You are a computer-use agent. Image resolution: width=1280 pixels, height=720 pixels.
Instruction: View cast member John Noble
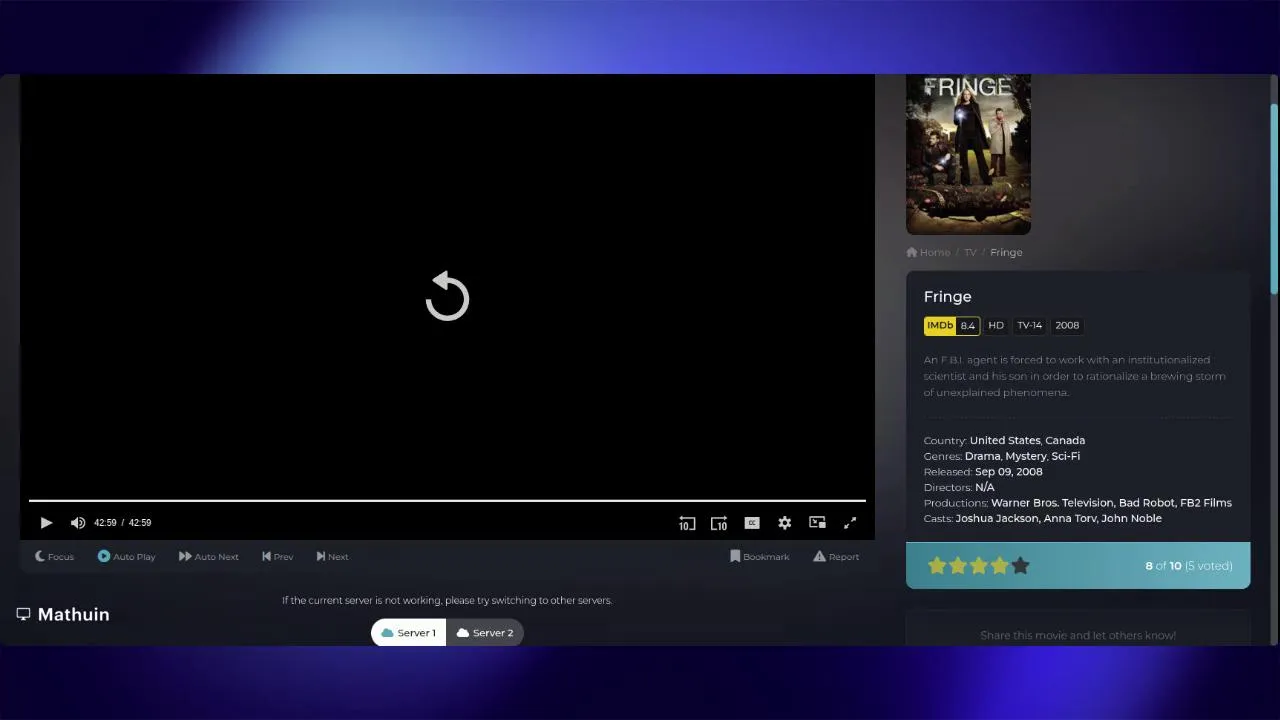pyautogui.click(x=1131, y=519)
